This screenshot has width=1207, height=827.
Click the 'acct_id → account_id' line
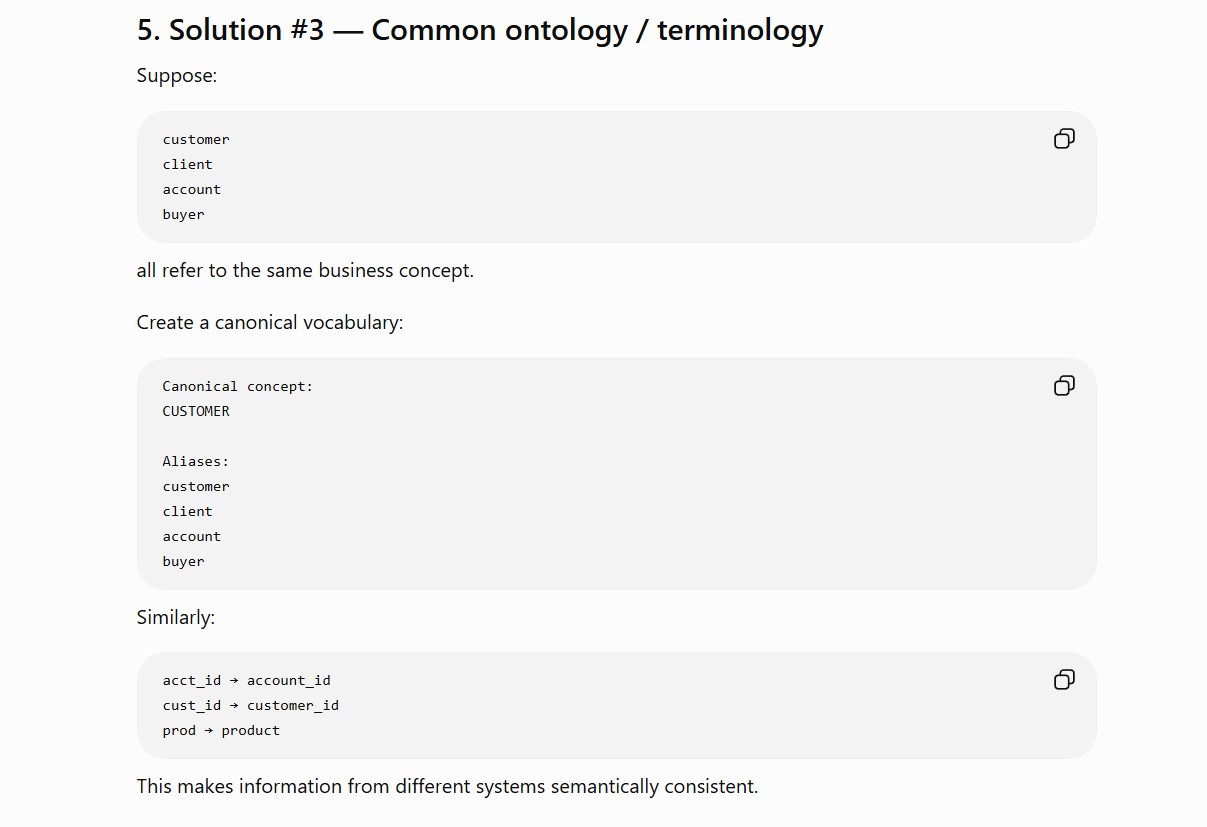247,681
